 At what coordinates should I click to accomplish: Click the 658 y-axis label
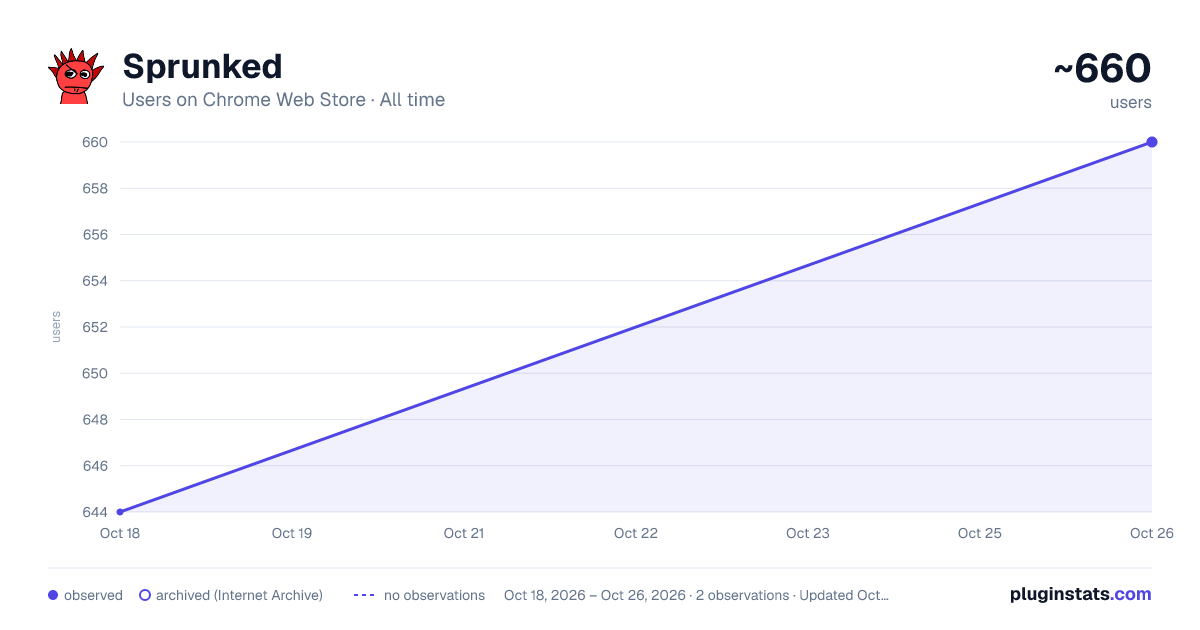pyautogui.click(x=94, y=188)
